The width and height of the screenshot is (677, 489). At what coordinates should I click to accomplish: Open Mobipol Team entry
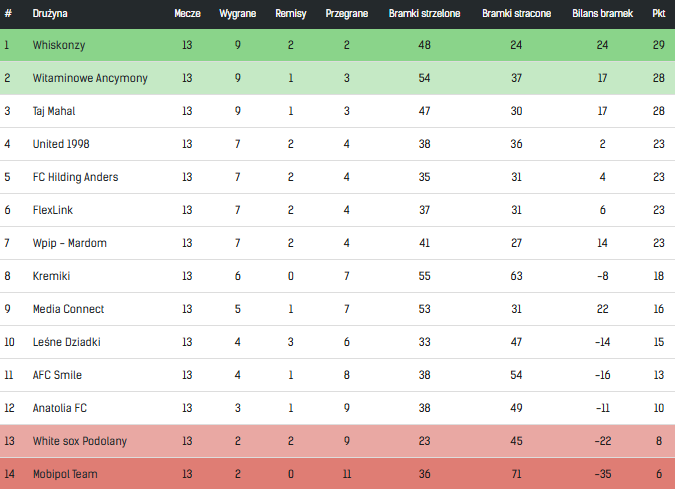click(x=65, y=473)
